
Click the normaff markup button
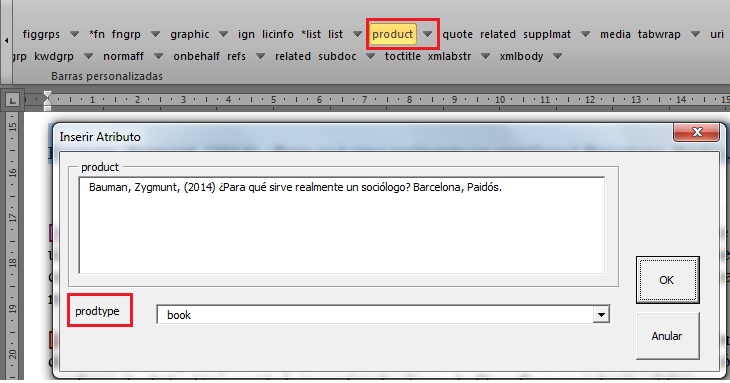click(123, 56)
